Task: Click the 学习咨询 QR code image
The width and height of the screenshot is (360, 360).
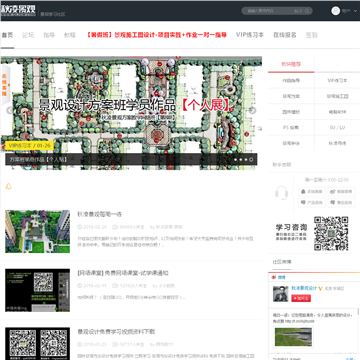Action: [x=331, y=233]
